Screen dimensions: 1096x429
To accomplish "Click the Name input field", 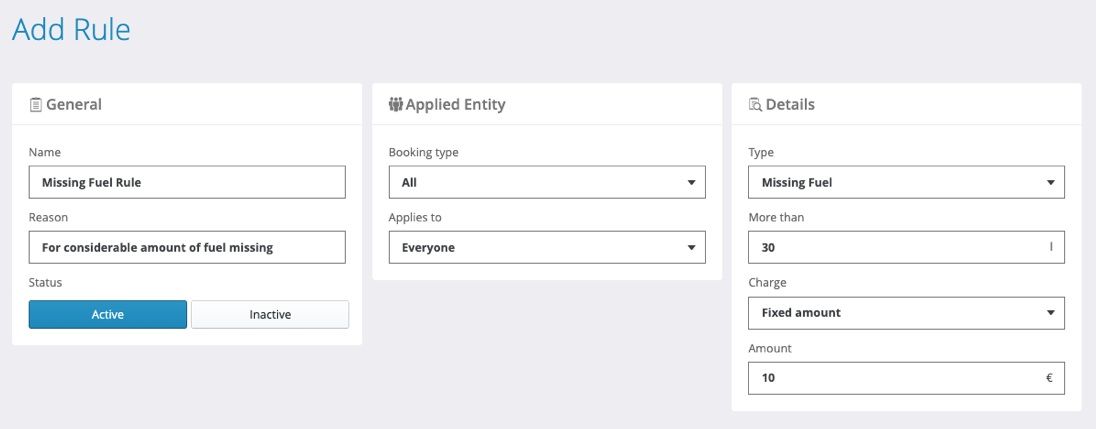I will (x=187, y=182).
